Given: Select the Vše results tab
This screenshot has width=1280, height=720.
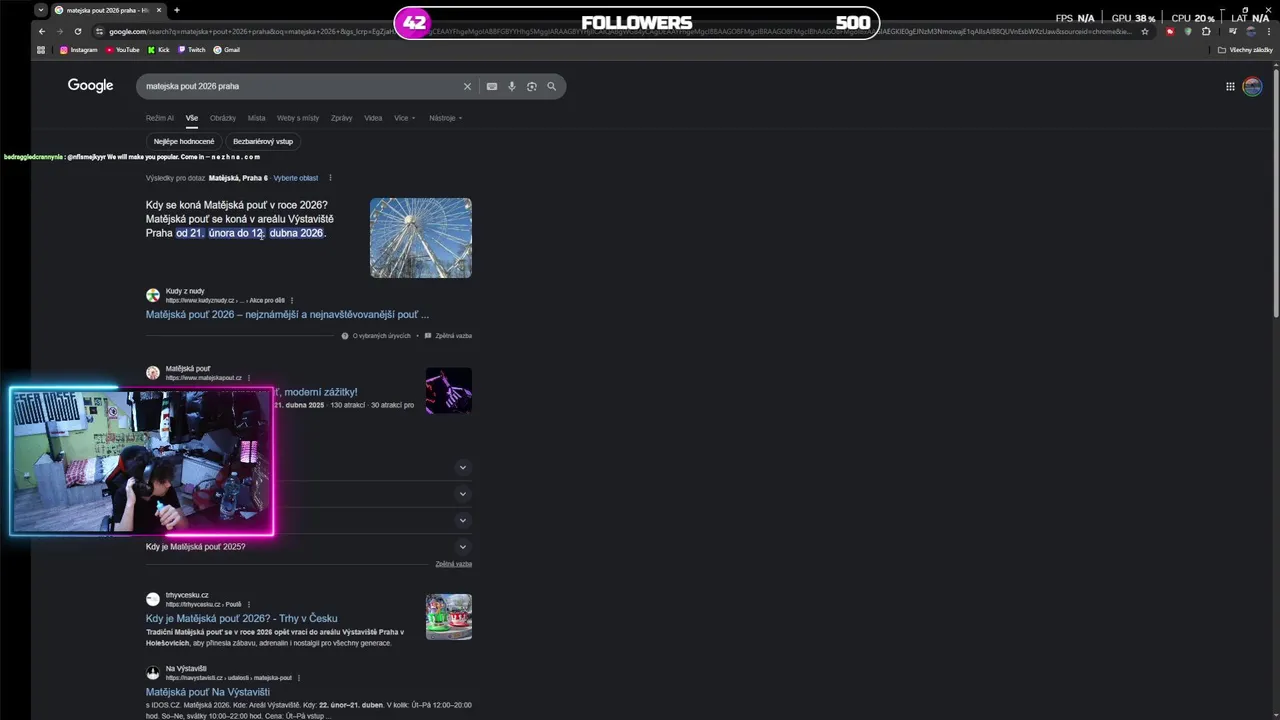Looking at the screenshot, I should [x=192, y=118].
